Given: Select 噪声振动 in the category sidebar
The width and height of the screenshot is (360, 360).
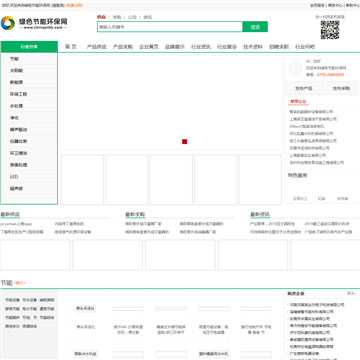Looking at the screenshot, I should [18, 130].
